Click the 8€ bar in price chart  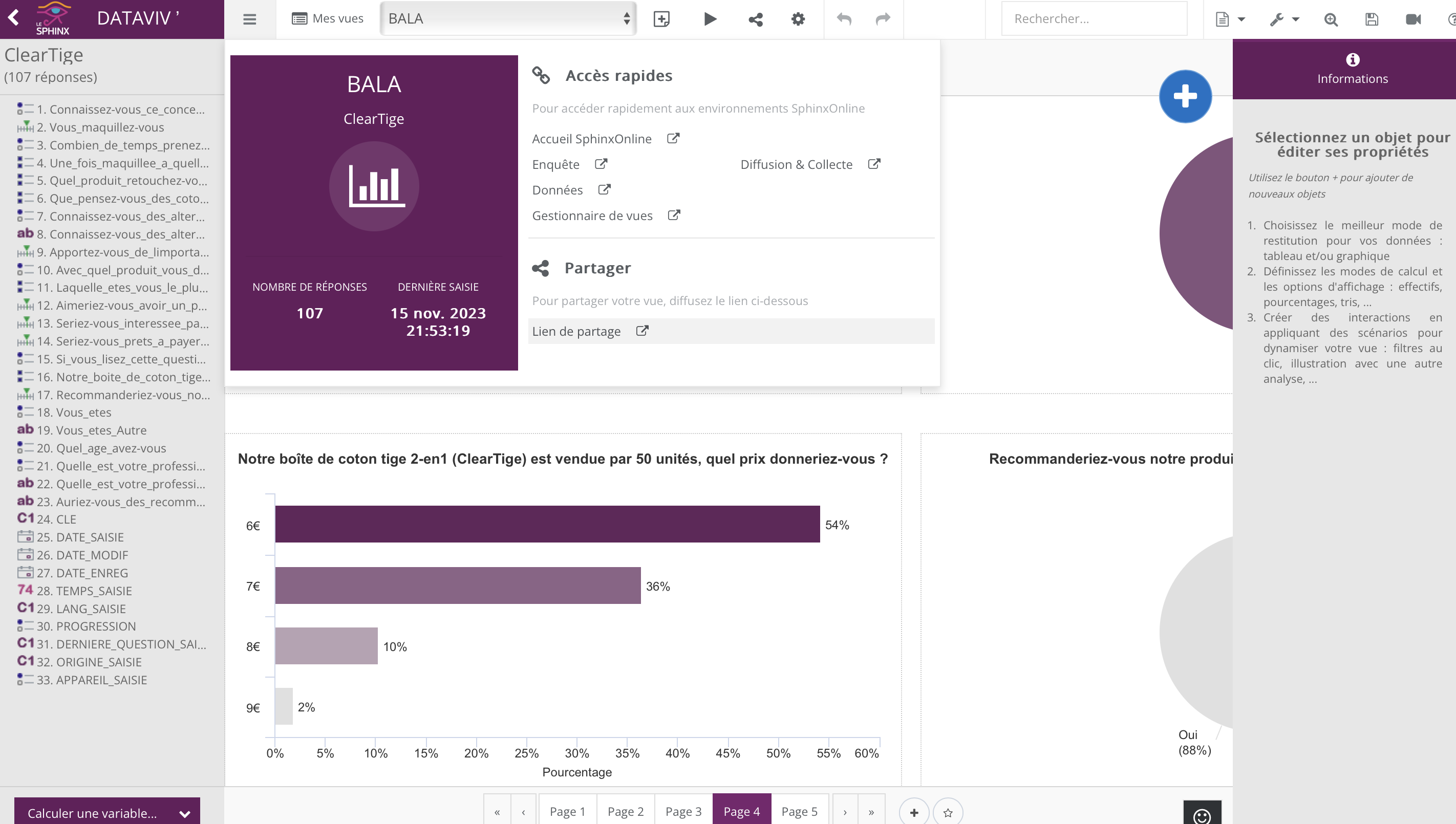pyautogui.click(x=326, y=646)
